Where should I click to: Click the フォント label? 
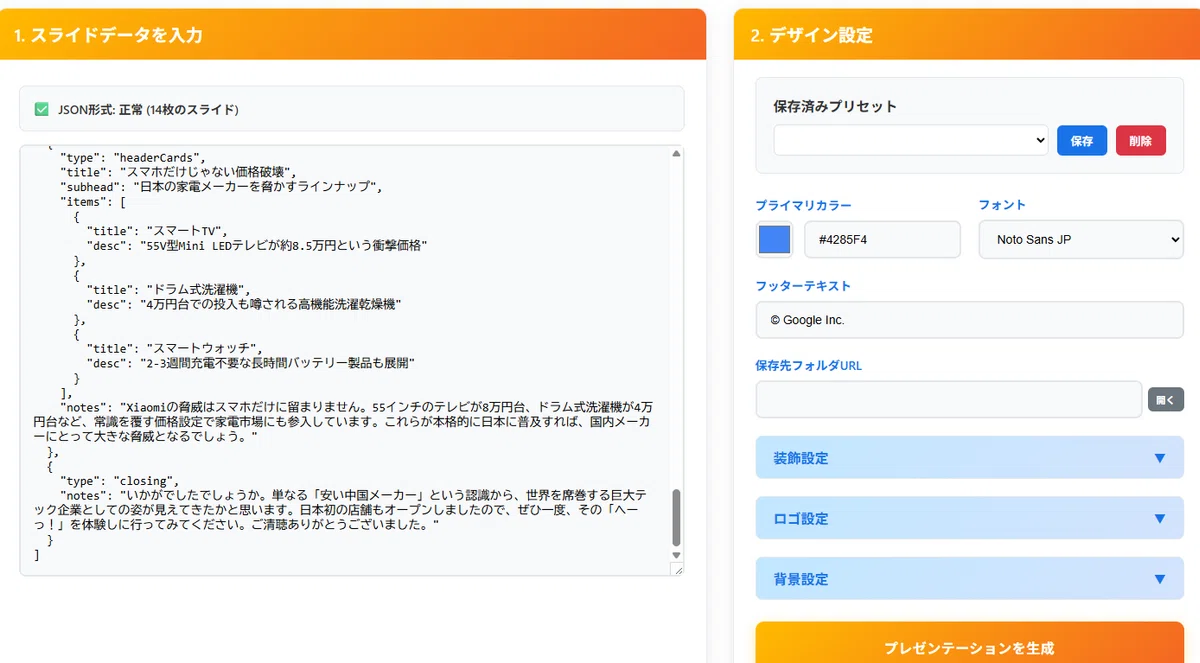(x=1002, y=205)
